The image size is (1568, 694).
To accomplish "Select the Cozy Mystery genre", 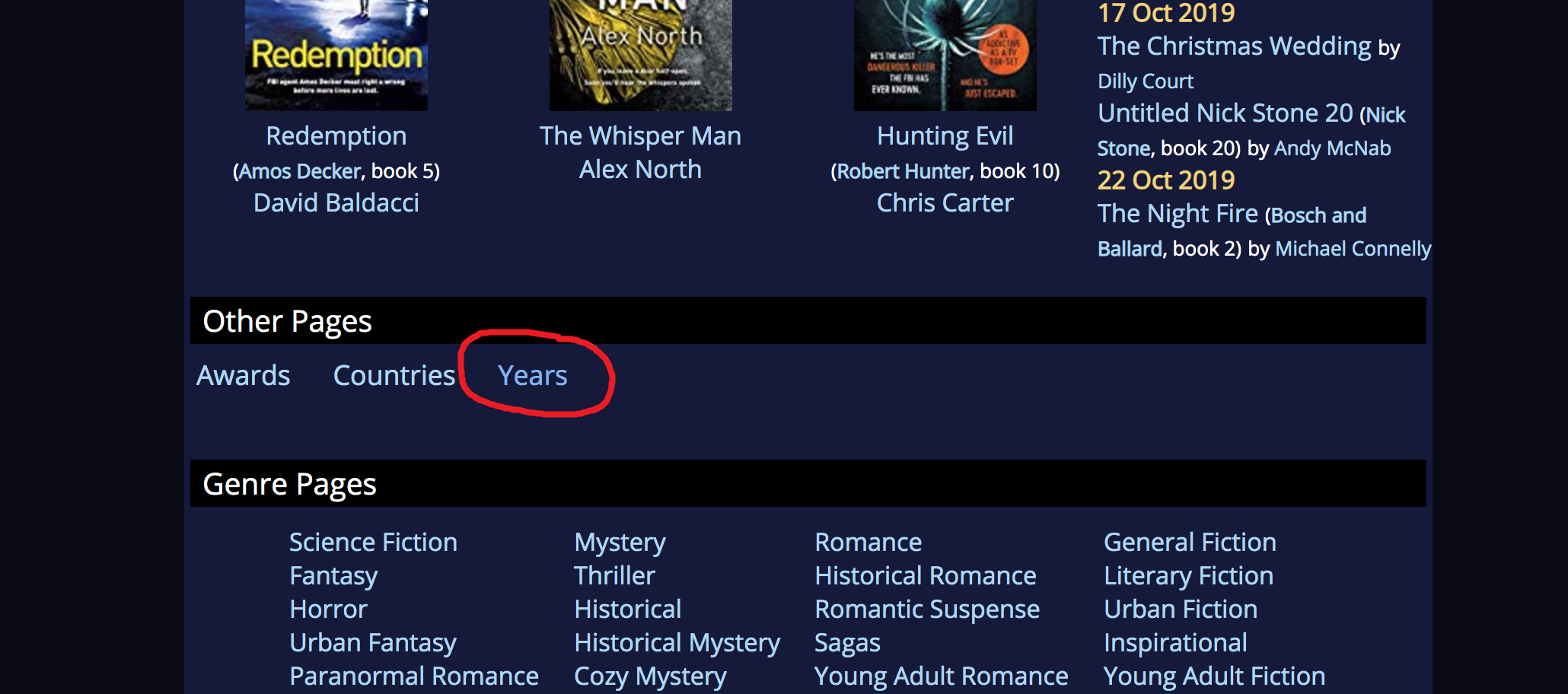I will [650, 676].
